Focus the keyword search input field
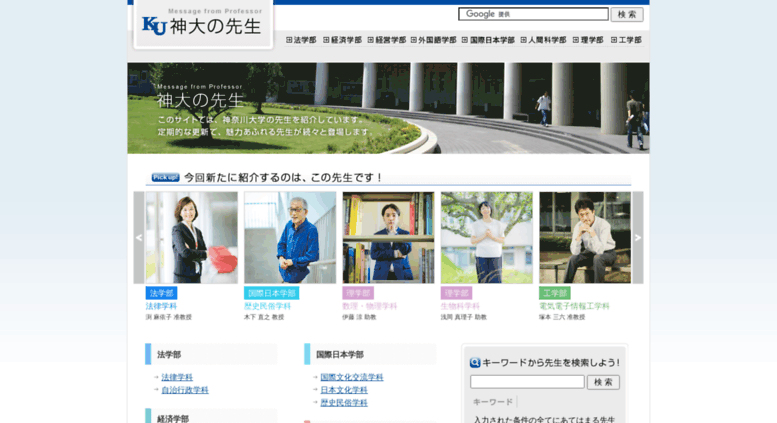Viewport: 777px width, 423px height. click(527, 382)
